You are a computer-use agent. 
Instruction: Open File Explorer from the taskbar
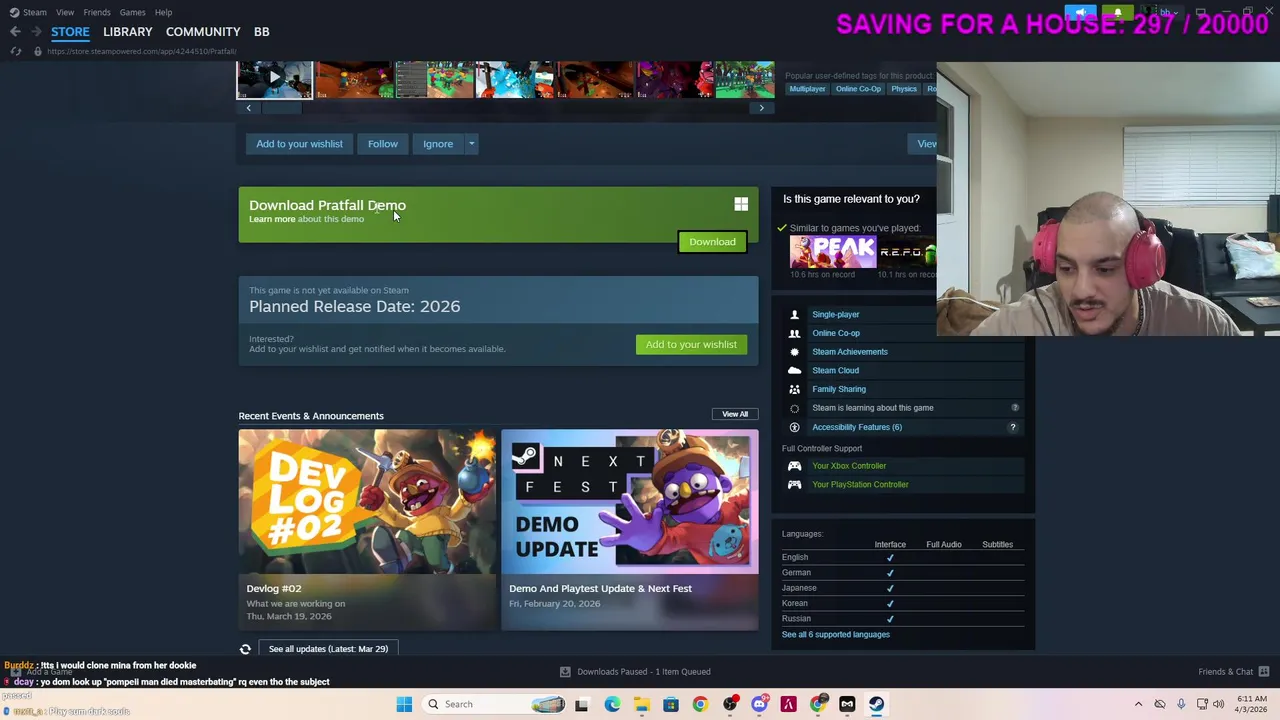(641, 704)
